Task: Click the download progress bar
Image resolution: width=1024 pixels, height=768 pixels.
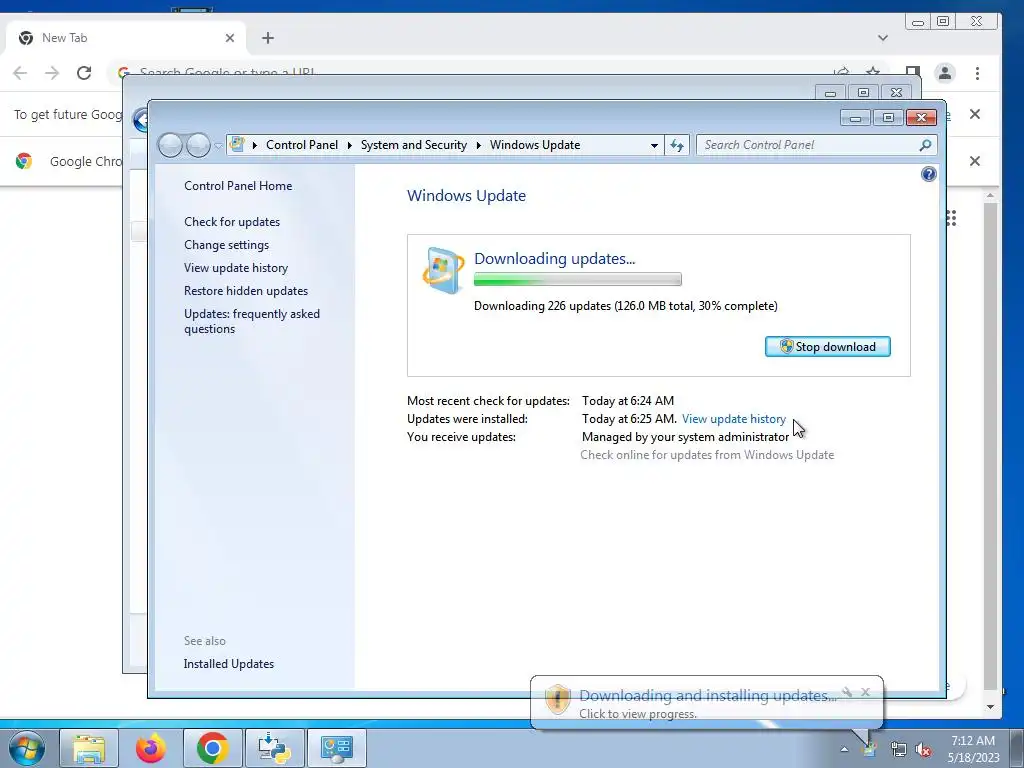Action: click(x=577, y=280)
